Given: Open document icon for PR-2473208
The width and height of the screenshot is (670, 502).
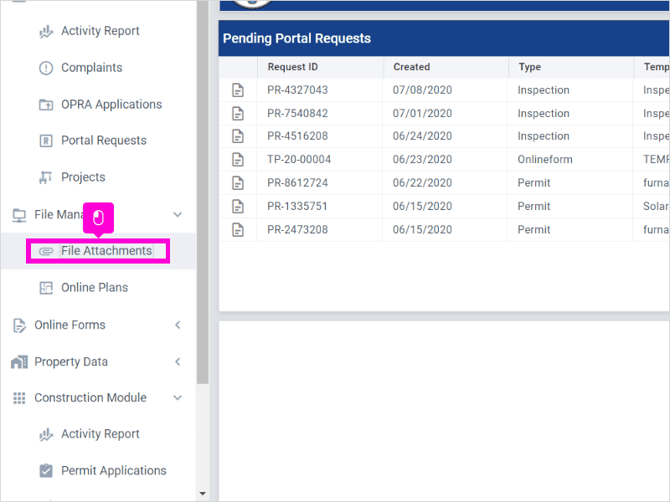Looking at the screenshot, I should (x=238, y=230).
